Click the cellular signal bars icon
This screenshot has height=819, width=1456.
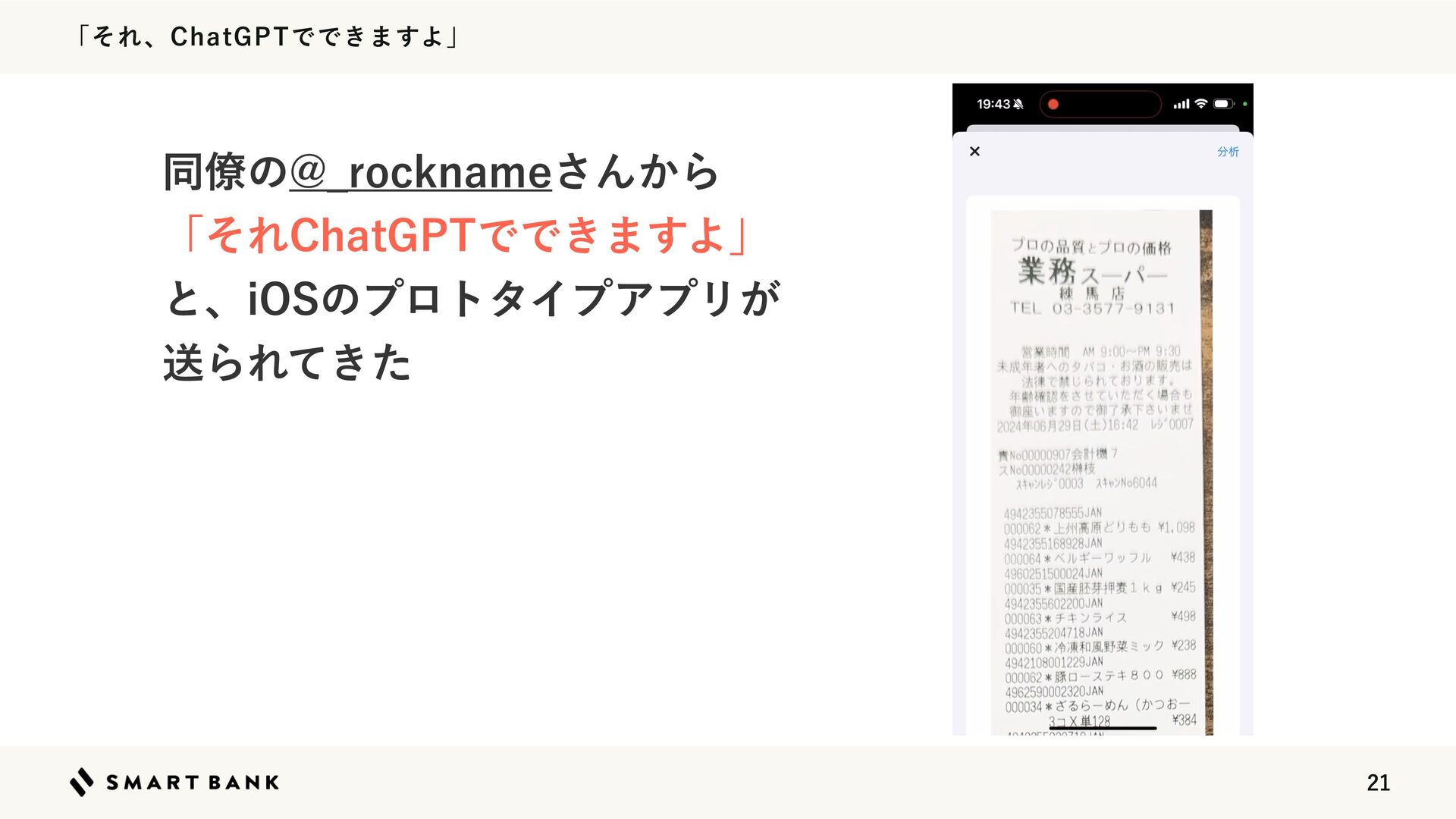pos(1181,105)
